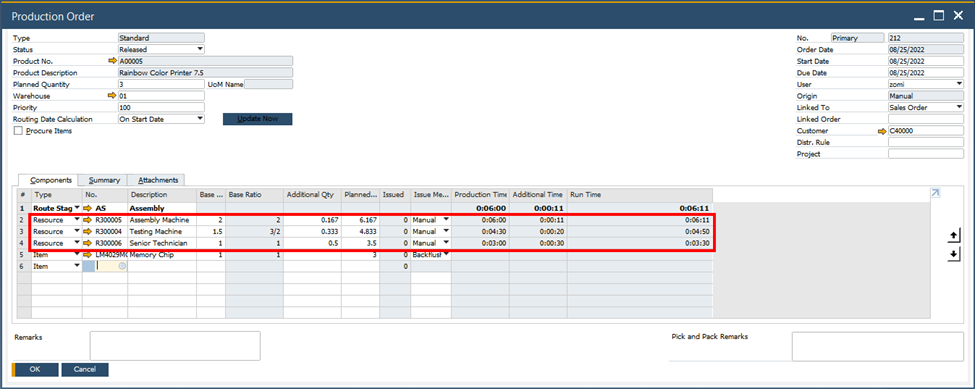975x389 pixels.
Task: Open link arrow for Memory Chip item
Action: pyautogui.click(x=88, y=255)
